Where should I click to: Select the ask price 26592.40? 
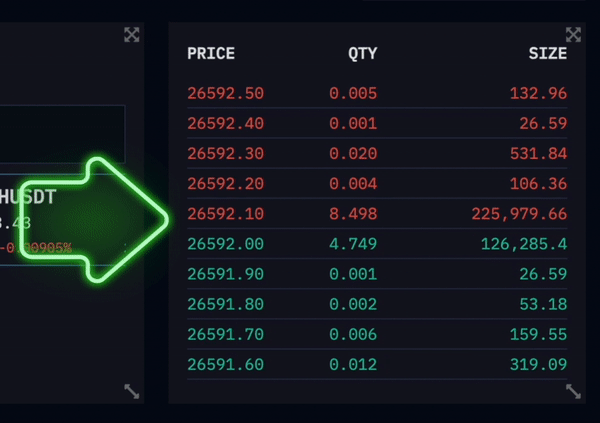click(225, 124)
